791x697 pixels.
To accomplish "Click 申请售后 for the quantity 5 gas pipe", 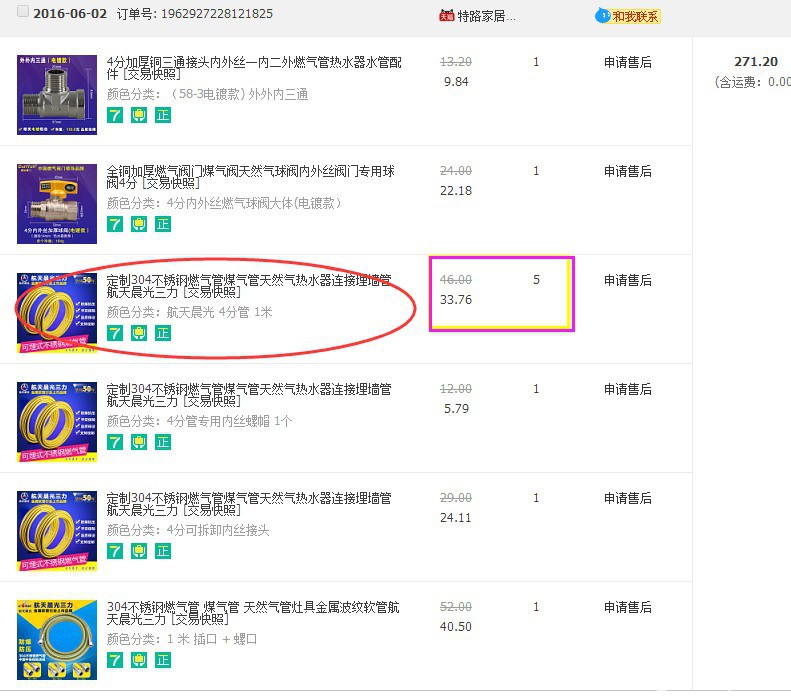I will (x=627, y=280).
